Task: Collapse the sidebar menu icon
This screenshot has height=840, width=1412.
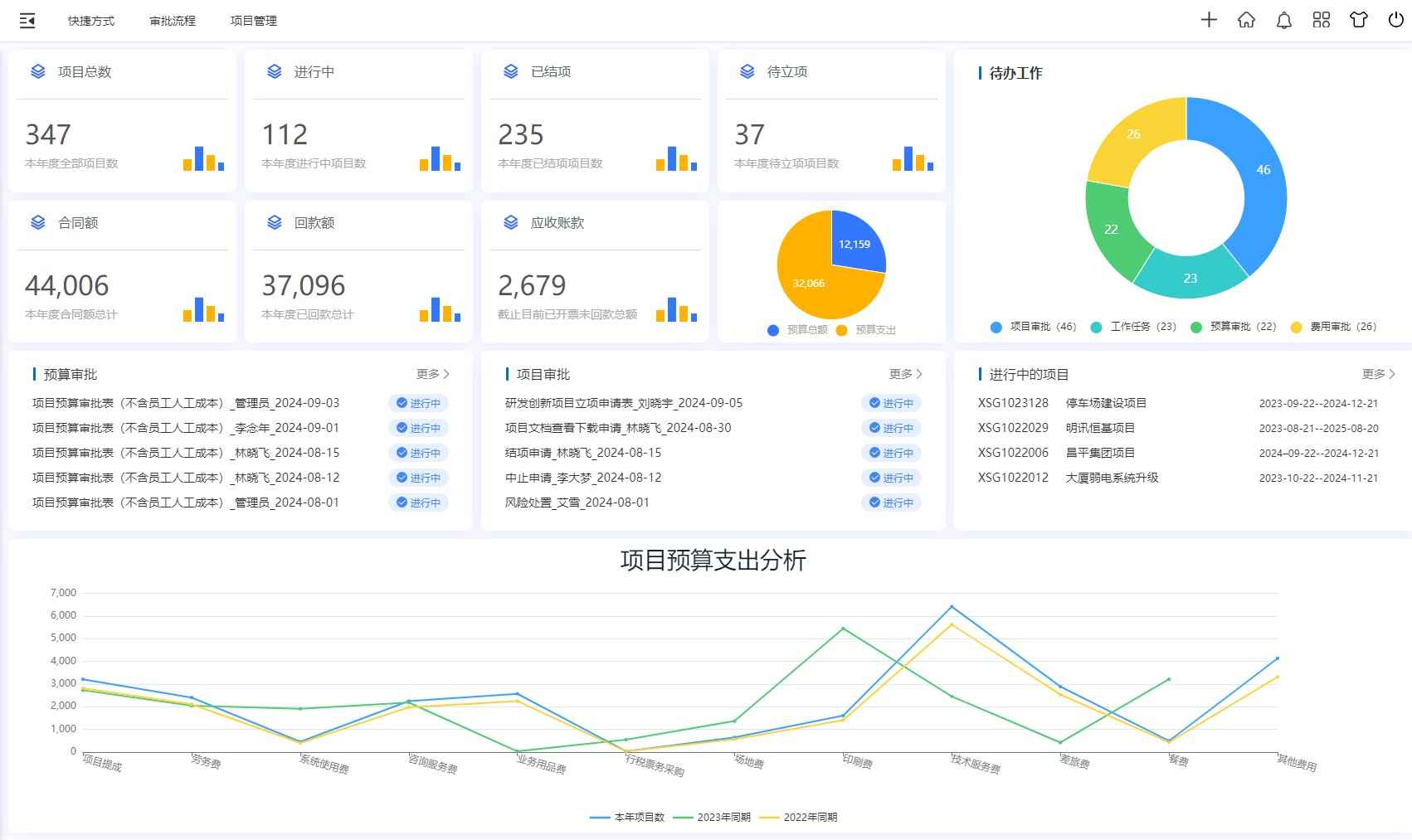Action: pos(27,21)
